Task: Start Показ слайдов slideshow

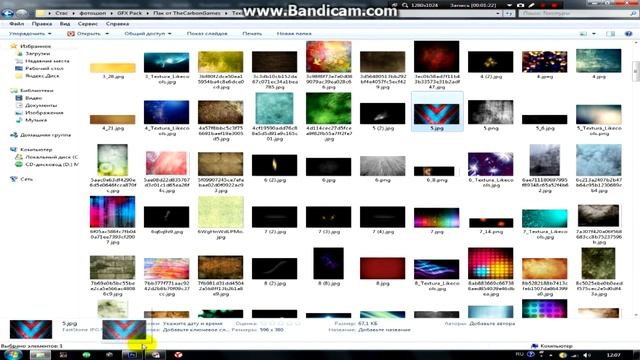Action: 207,33
